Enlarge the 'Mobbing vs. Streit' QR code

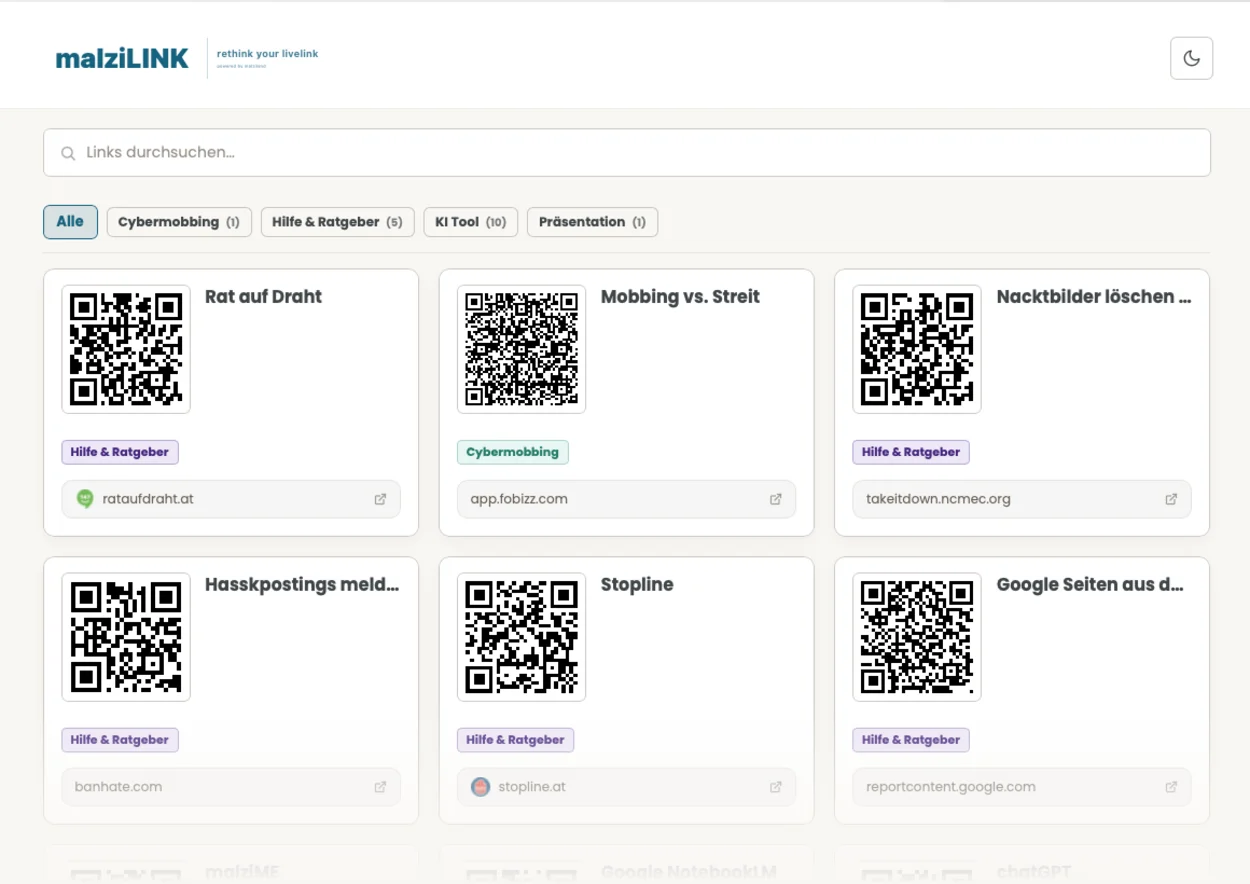coord(521,349)
